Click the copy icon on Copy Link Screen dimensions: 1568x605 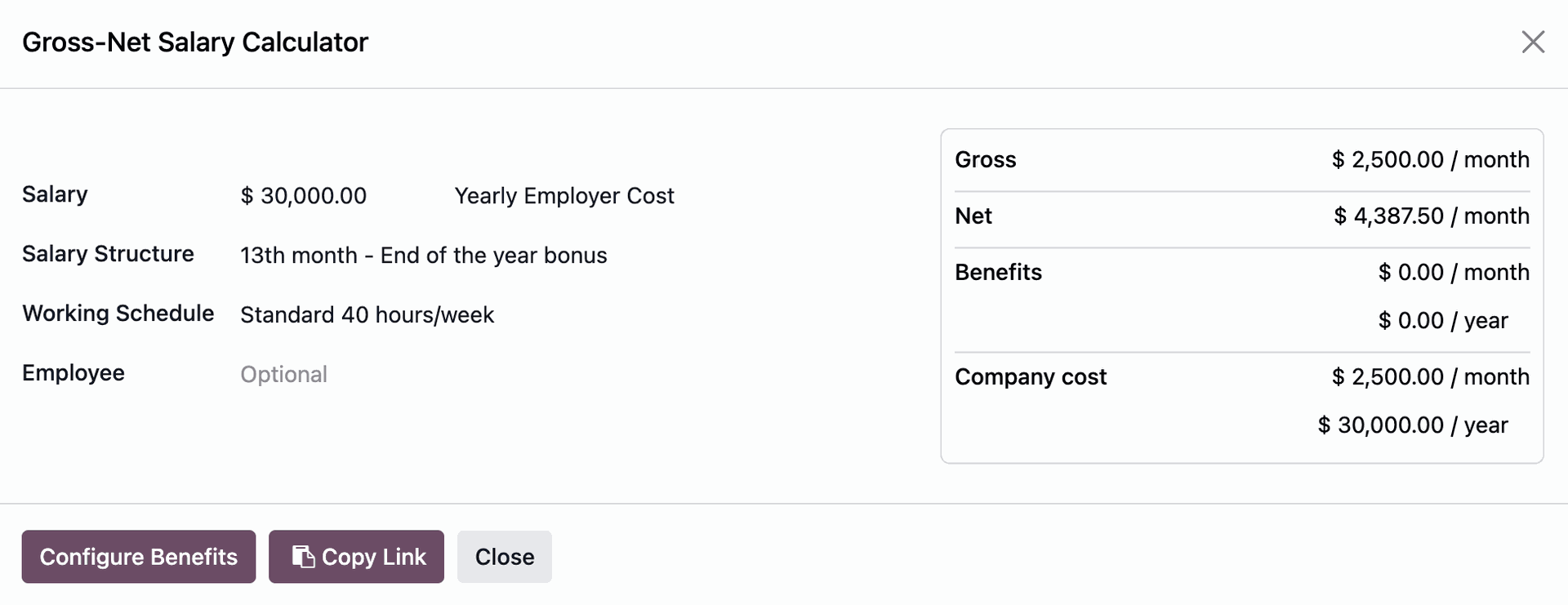[303, 557]
